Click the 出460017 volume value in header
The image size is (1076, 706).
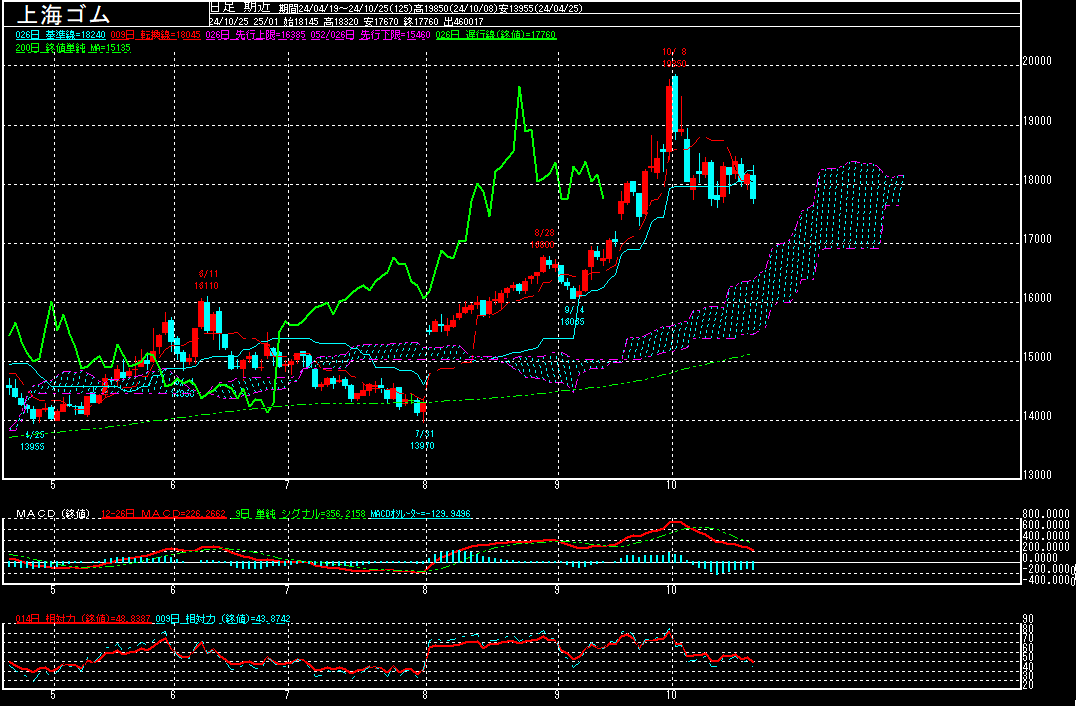pos(463,22)
